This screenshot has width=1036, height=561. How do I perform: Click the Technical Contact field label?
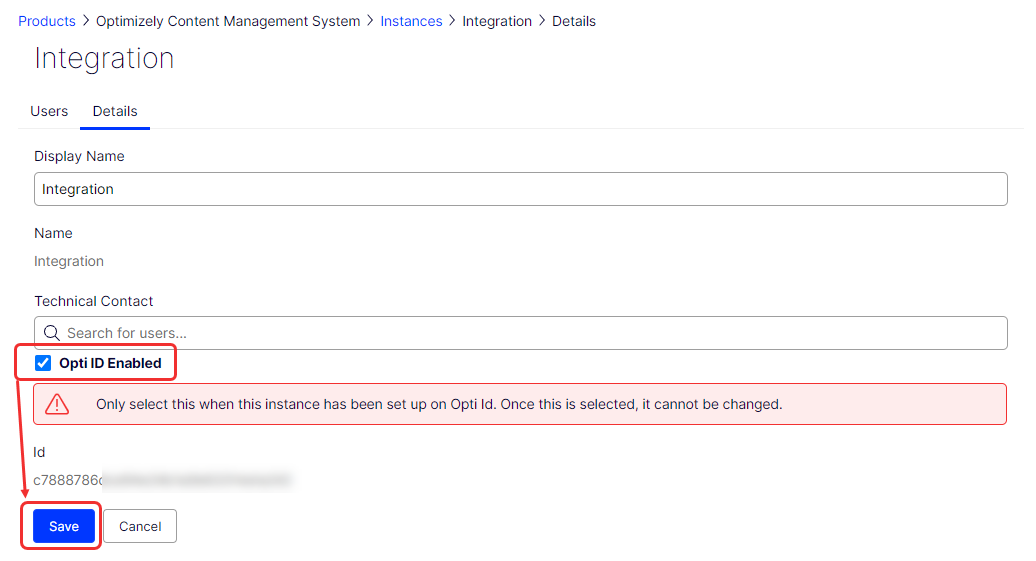point(94,301)
